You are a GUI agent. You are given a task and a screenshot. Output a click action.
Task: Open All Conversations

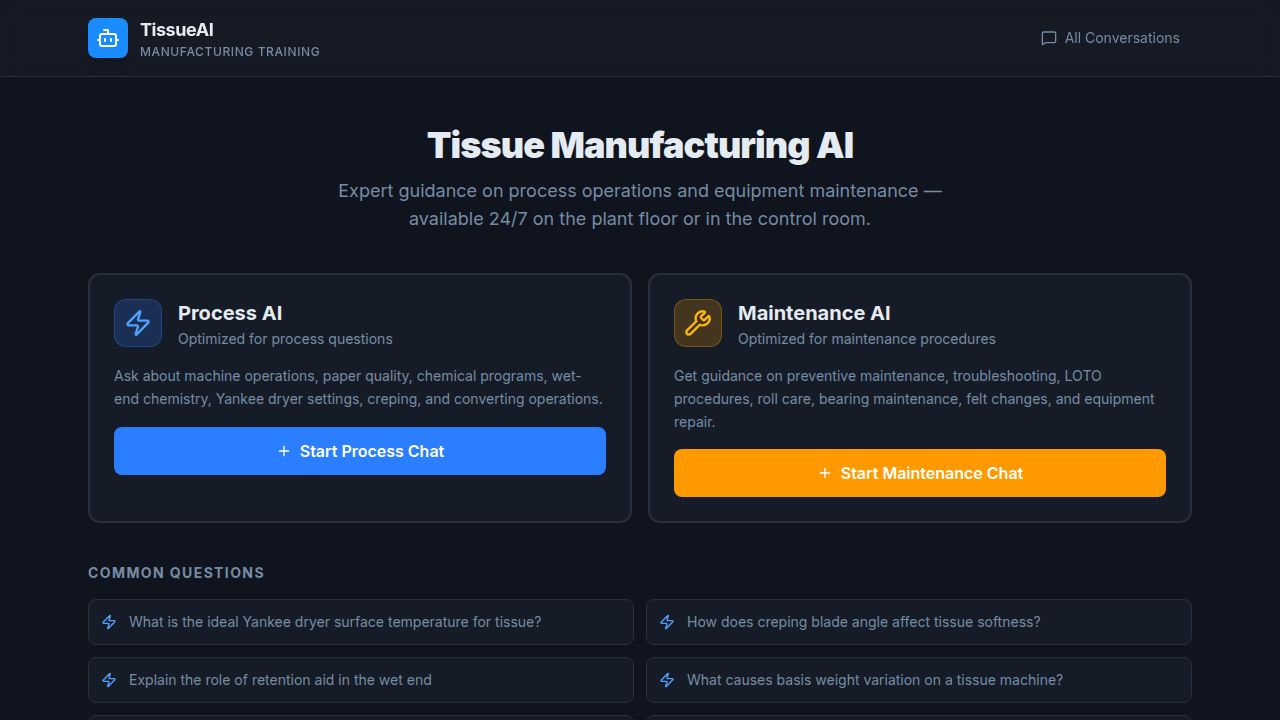click(1110, 38)
